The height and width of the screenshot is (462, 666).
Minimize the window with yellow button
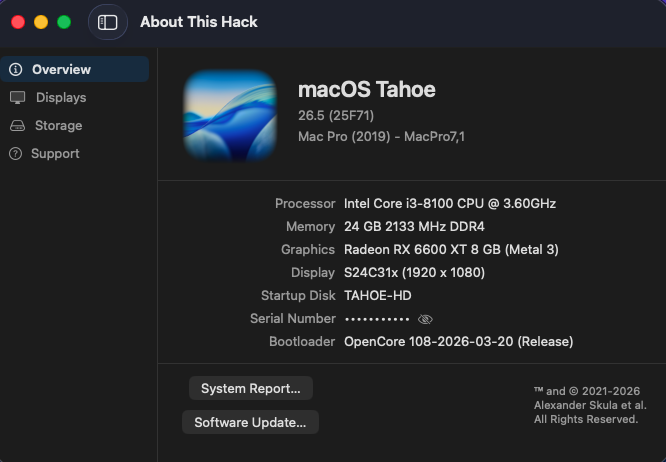pyautogui.click(x=41, y=22)
